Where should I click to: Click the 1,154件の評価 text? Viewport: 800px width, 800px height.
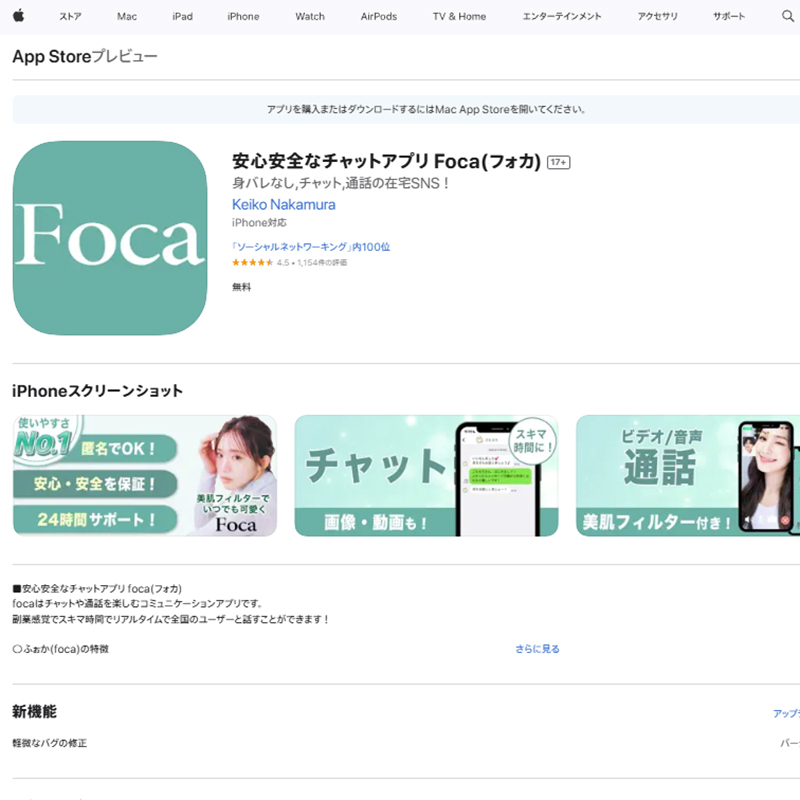(x=322, y=263)
